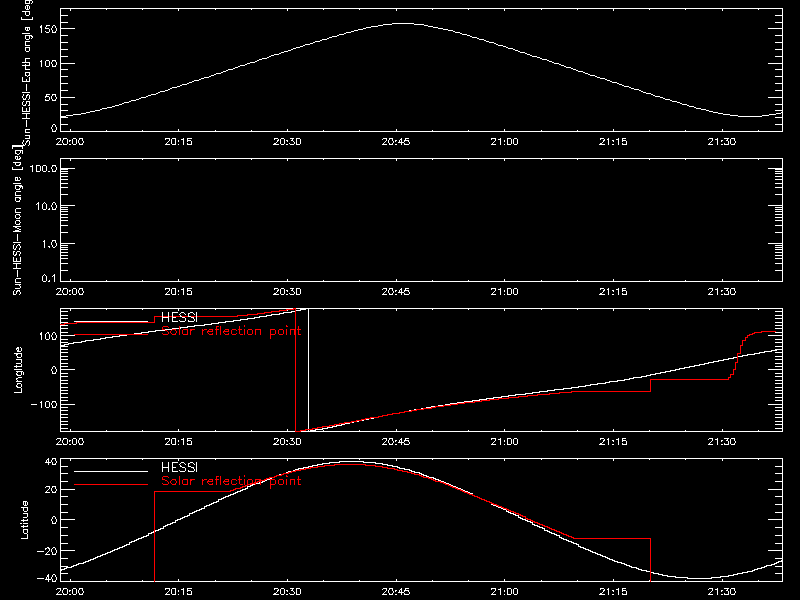Screen dimensions: 800x600
Task: Click the Longitude axis title
Action: click(x=18, y=370)
